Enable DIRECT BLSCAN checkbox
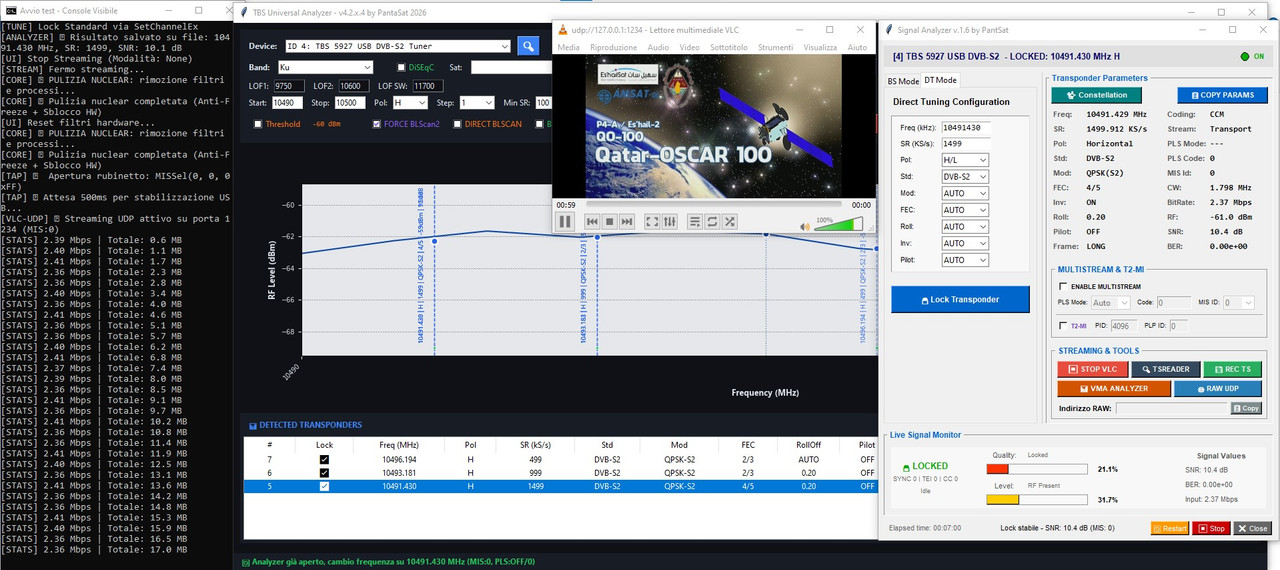 pyautogui.click(x=457, y=124)
